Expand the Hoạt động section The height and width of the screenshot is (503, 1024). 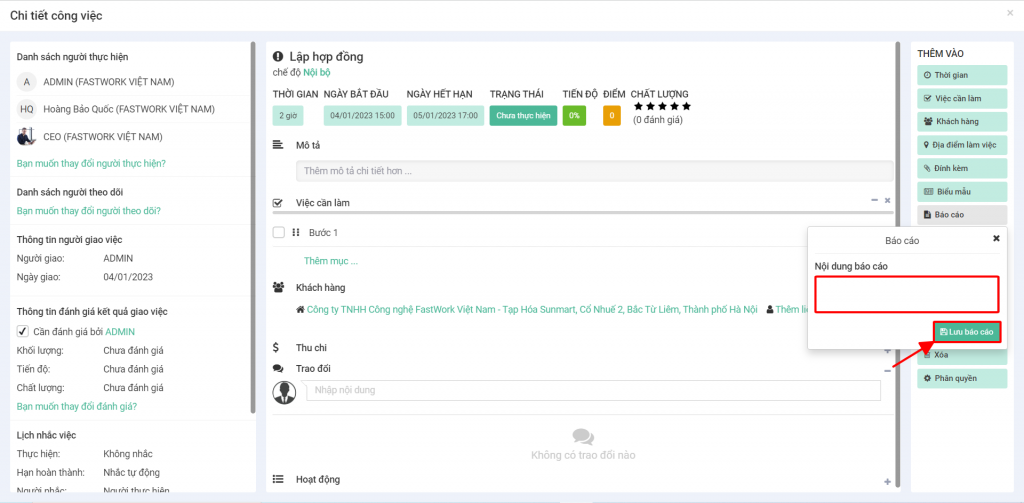[887, 481]
